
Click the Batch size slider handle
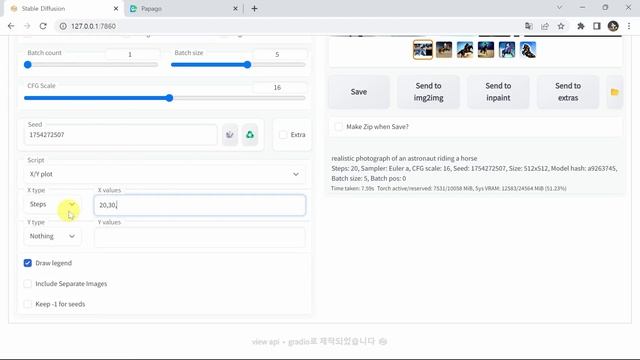247,64
